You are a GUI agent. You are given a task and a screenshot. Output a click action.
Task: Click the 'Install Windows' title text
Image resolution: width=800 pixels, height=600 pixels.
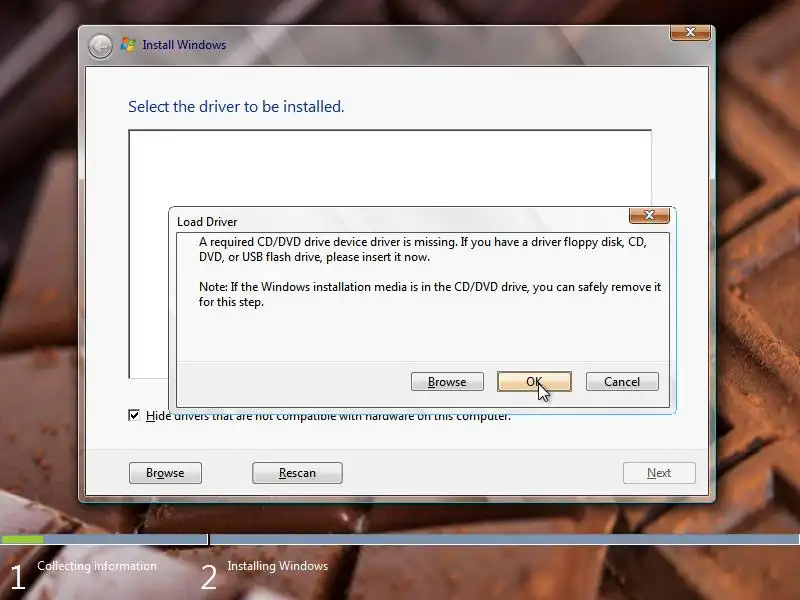tap(184, 45)
